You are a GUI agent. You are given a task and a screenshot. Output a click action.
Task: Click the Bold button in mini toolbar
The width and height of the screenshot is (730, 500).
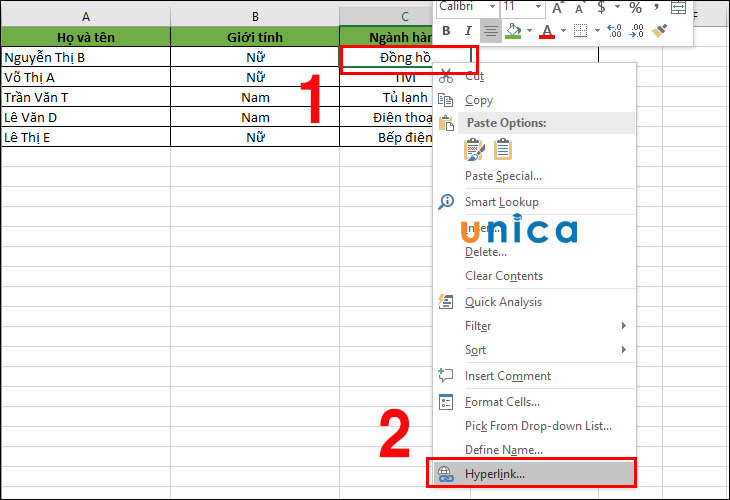[447, 31]
